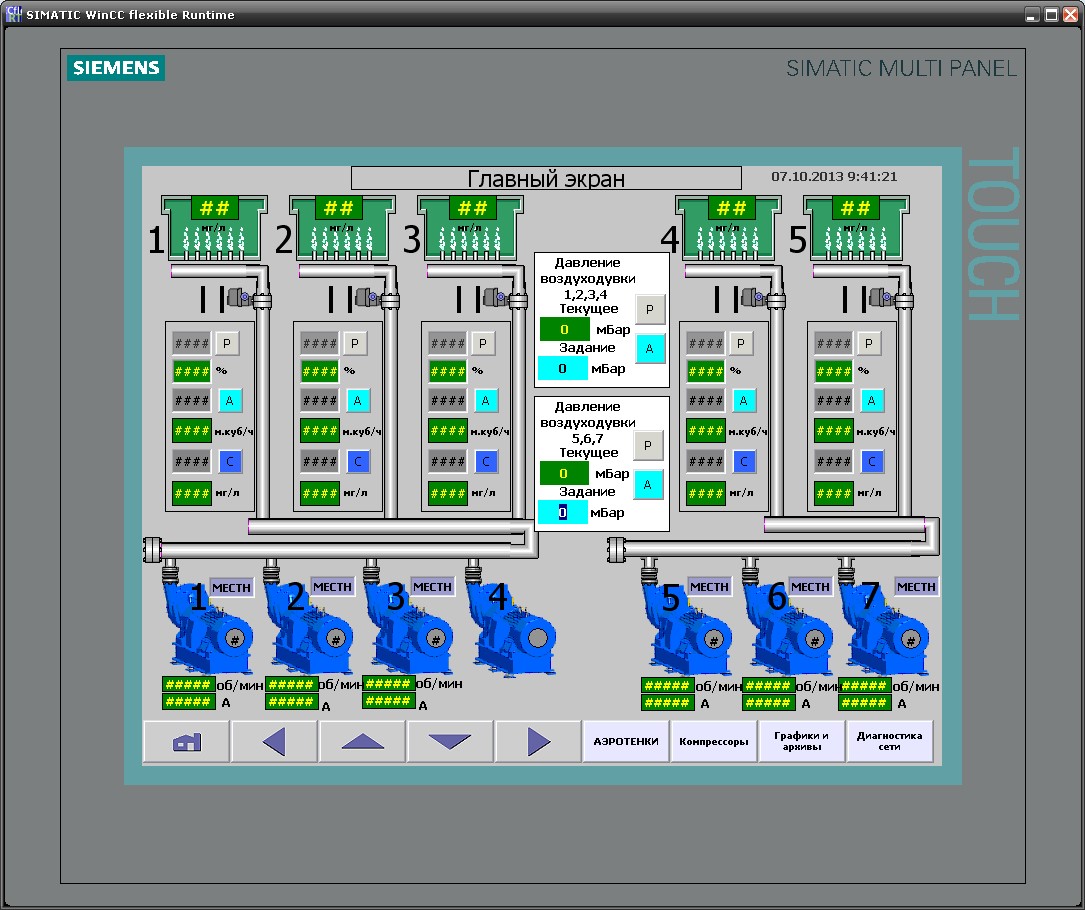
Task: Open the Диагностика сети screen
Action: (x=889, y=742)
